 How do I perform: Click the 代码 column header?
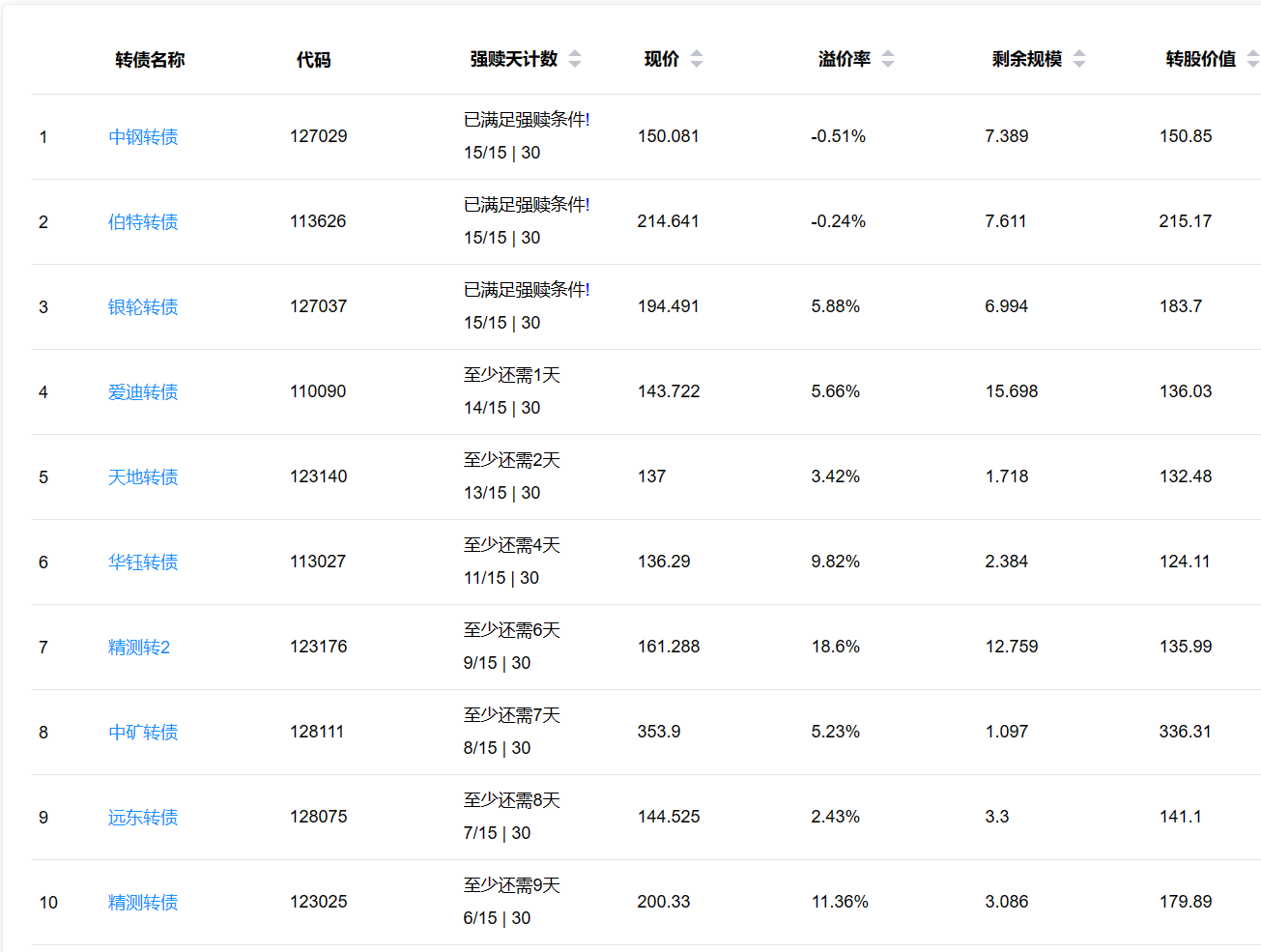coord(313,60)
